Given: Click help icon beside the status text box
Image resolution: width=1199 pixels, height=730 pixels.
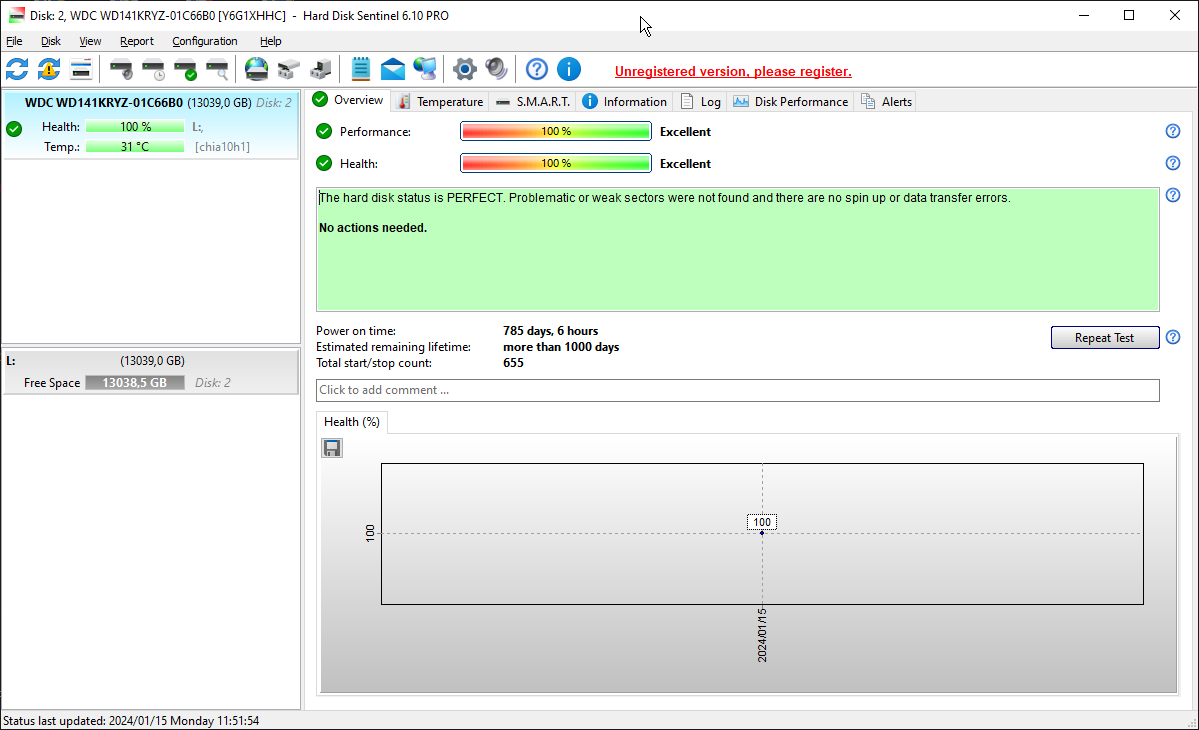Looking at the screenshot, I should coord(1172,196).
